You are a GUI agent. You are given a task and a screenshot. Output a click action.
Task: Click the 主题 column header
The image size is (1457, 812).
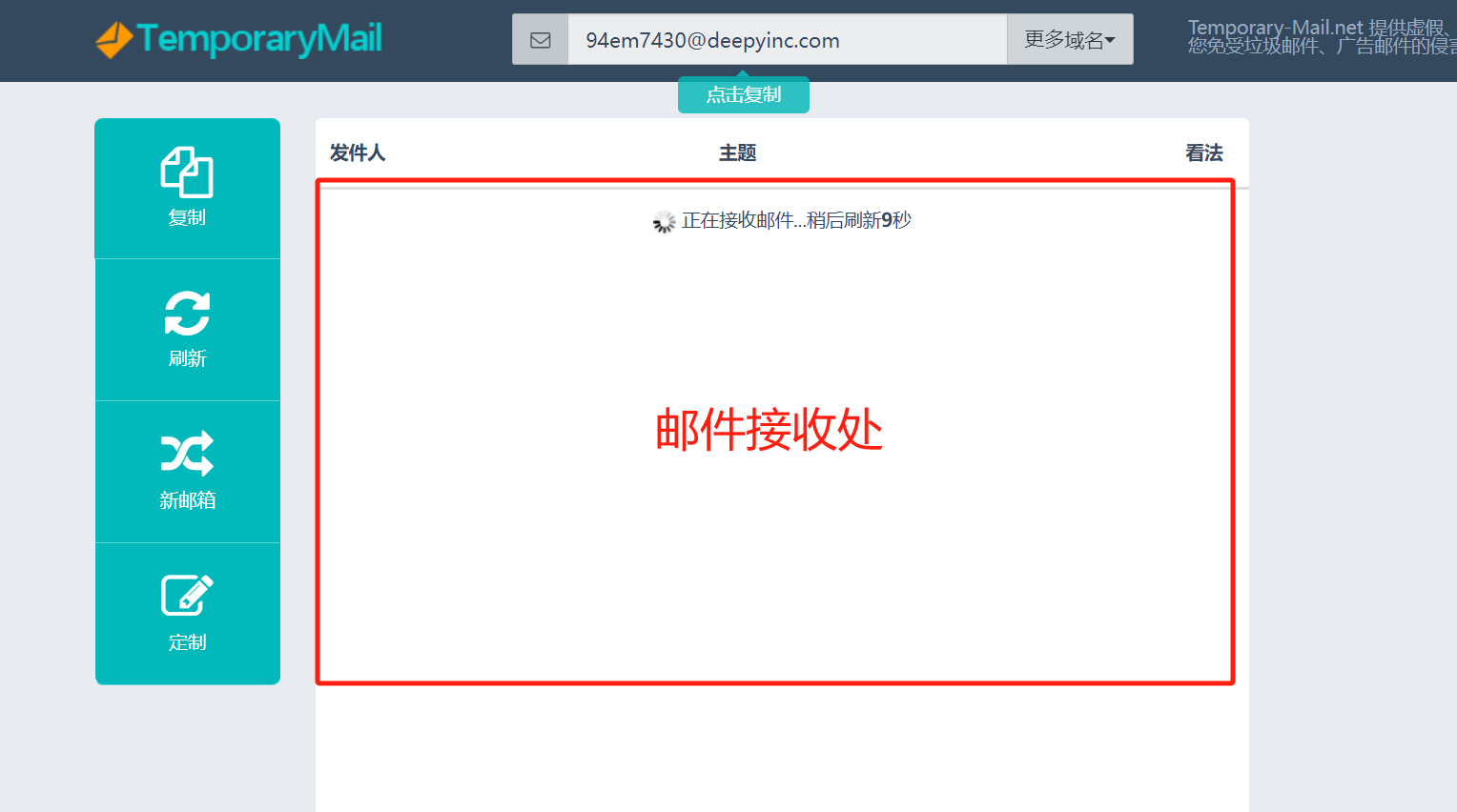[737, 153]
